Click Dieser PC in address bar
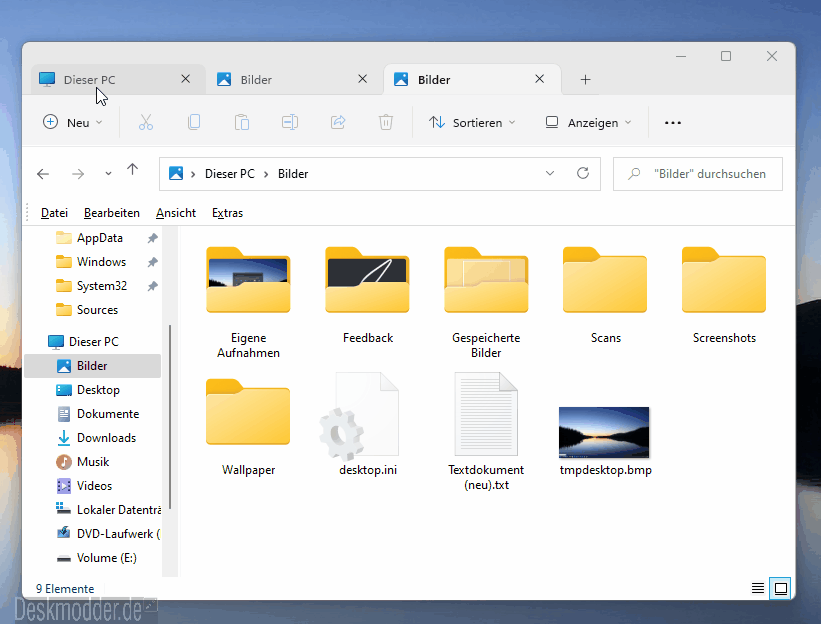The width and height of the screenshot is (821, 624). [x=229, y=174]
